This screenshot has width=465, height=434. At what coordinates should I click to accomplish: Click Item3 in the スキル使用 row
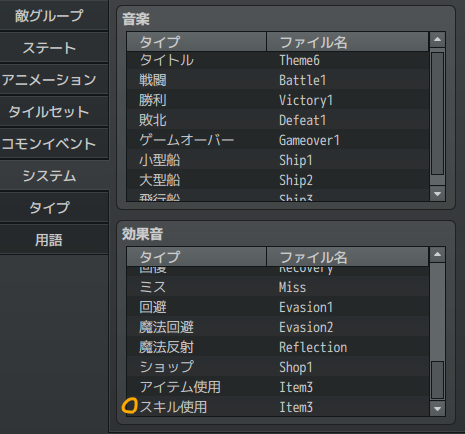296,407
